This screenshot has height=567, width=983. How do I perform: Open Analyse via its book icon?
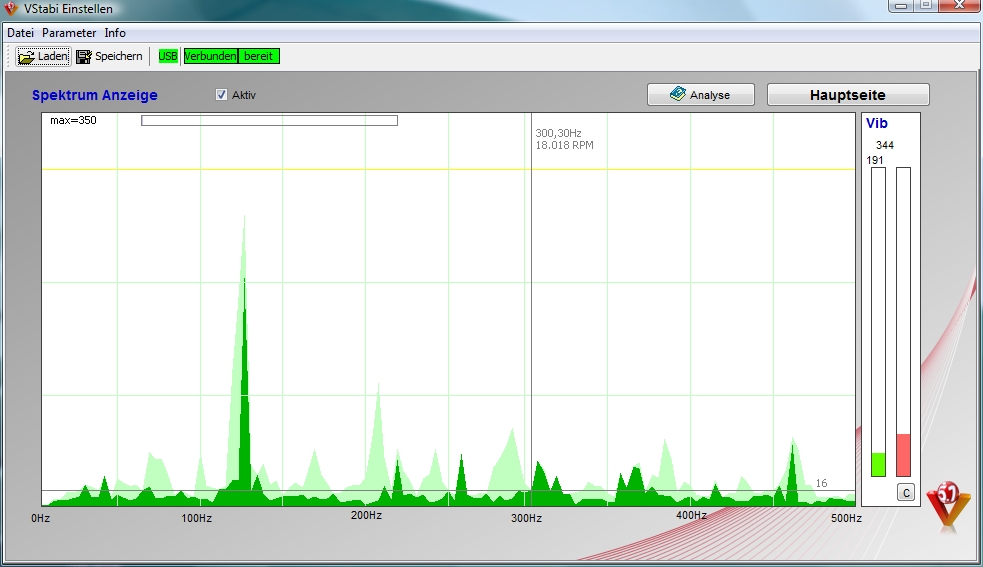[678, 95]
